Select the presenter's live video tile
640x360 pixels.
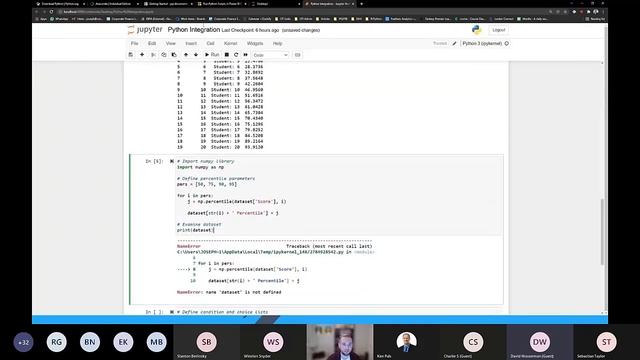(x=340, y=342)
